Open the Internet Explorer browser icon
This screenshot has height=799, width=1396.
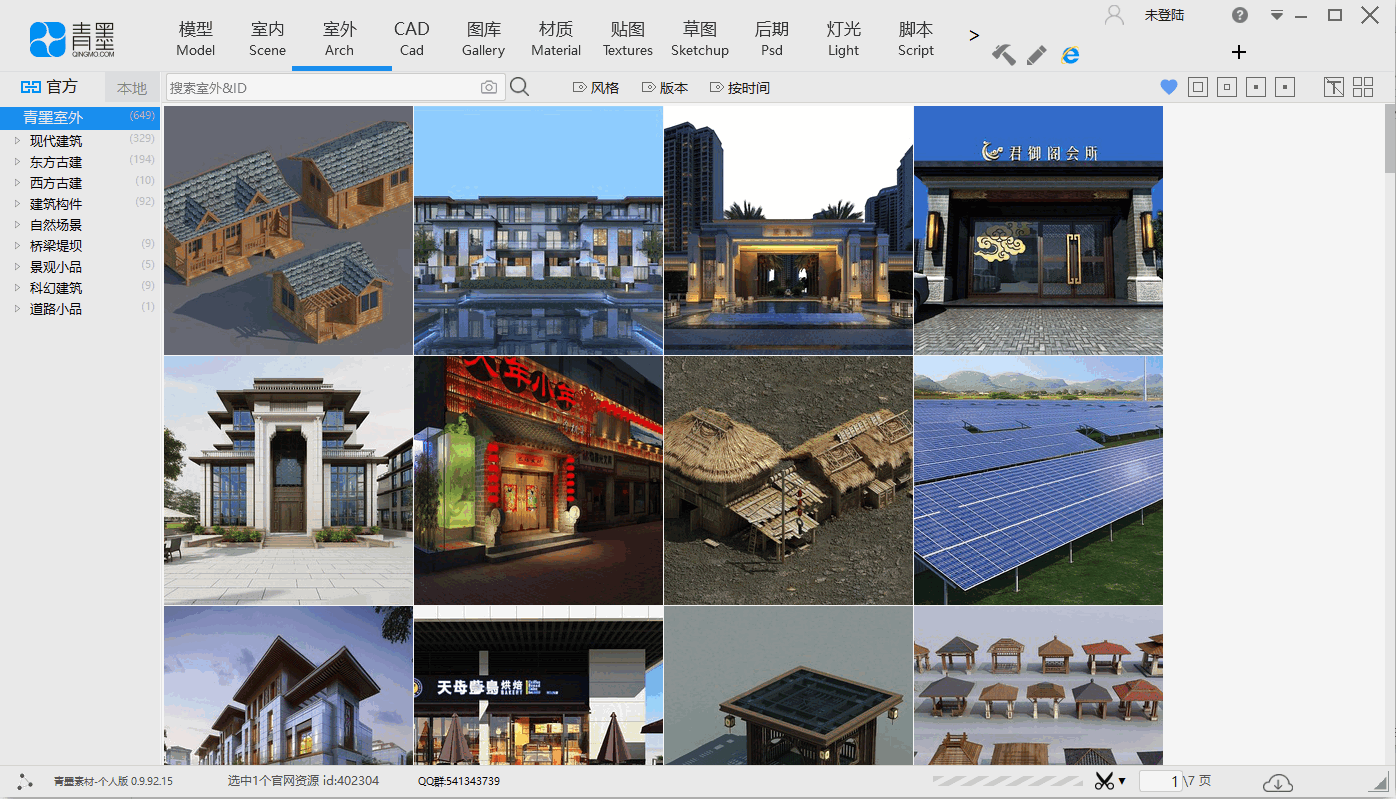(1070, 55)
